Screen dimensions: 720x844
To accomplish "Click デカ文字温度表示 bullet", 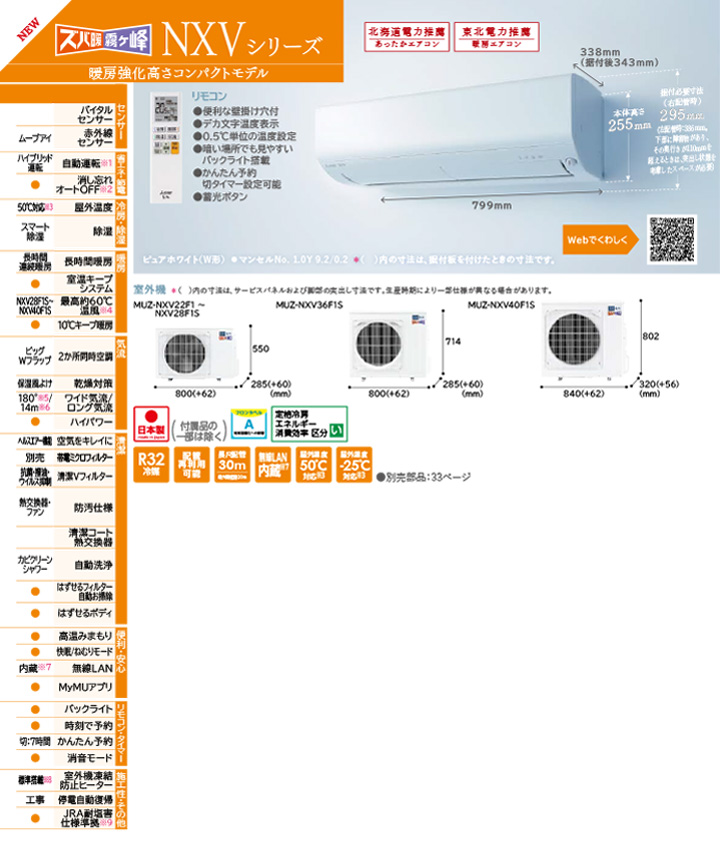I will (x=236, y=124).
